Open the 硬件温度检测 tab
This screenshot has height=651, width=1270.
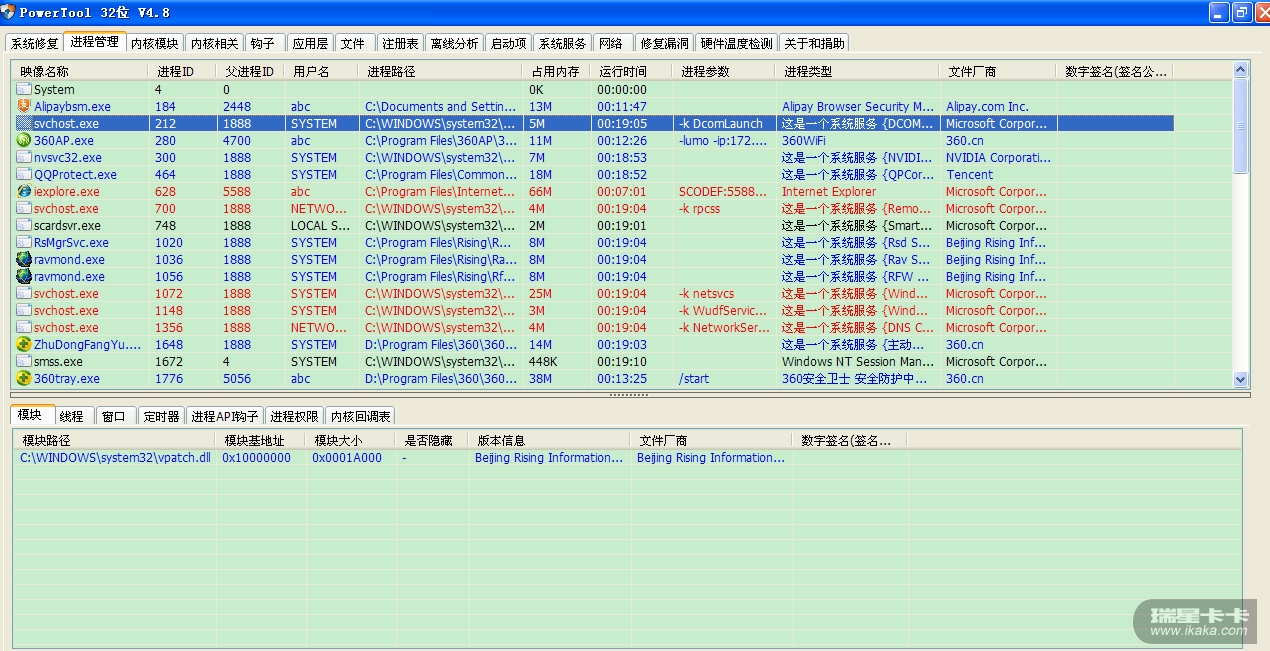(736, 43)
